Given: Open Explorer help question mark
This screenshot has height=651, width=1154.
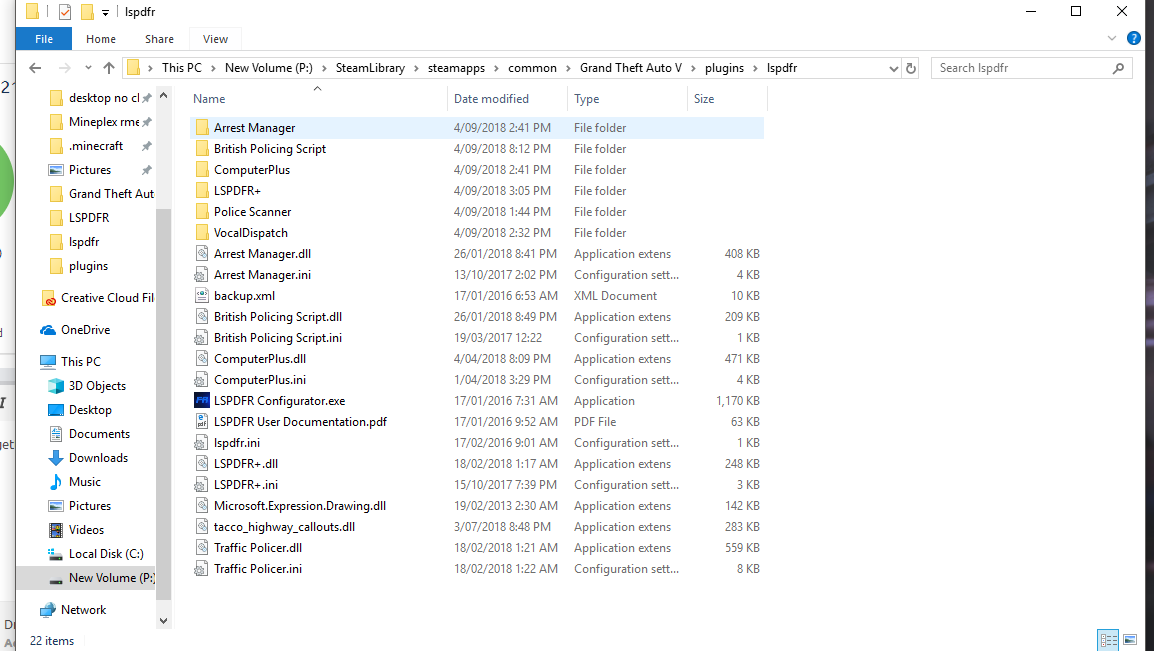Looking at the screenshot, I should pyautogui.click(x=1134, y=38).
